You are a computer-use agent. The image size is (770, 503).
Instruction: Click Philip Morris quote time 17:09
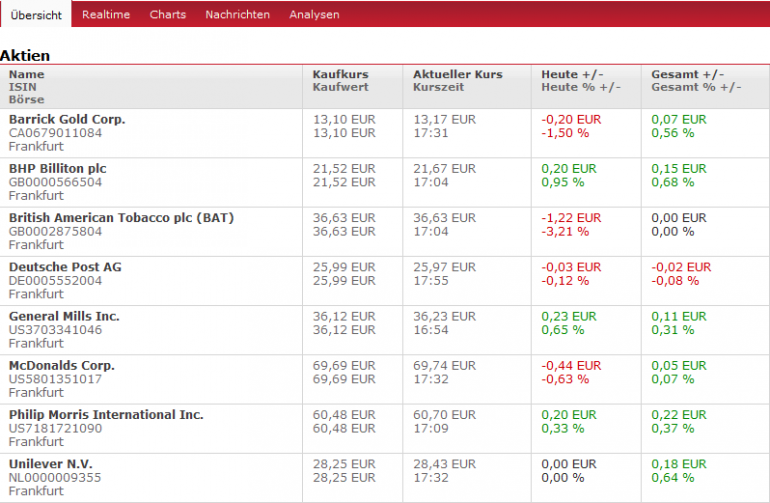(x=431, y=428)
